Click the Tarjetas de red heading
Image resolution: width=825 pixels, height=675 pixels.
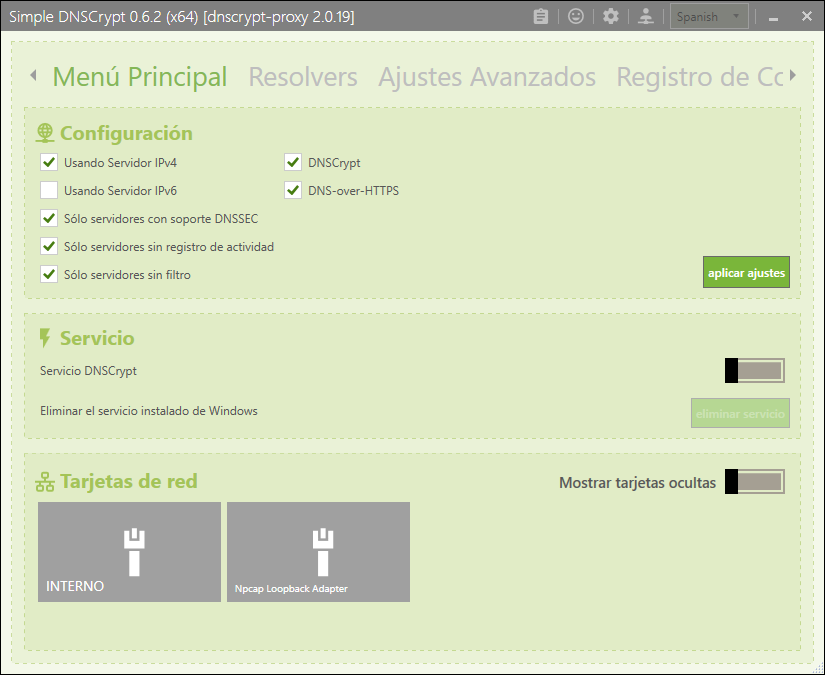(x=129, y=481)
